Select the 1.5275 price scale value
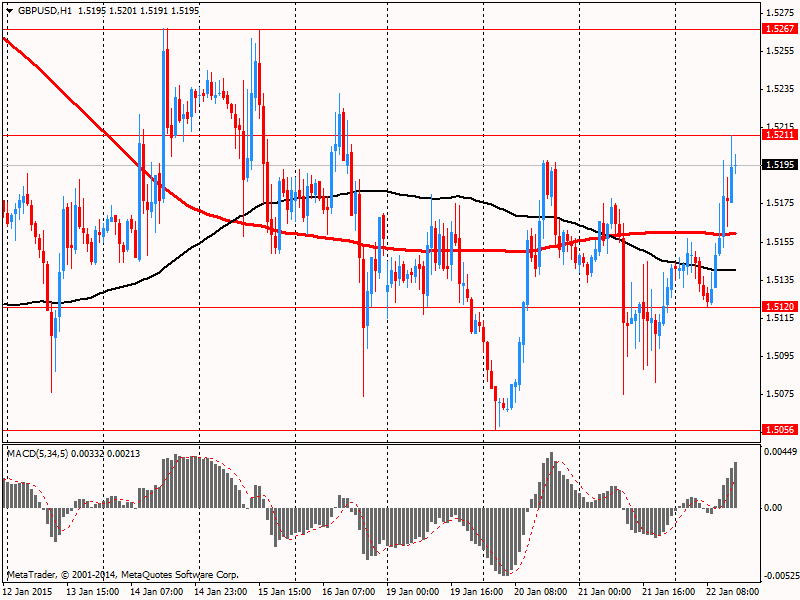The width and height of the screenshot is (800, 600). tap(781, 12)
